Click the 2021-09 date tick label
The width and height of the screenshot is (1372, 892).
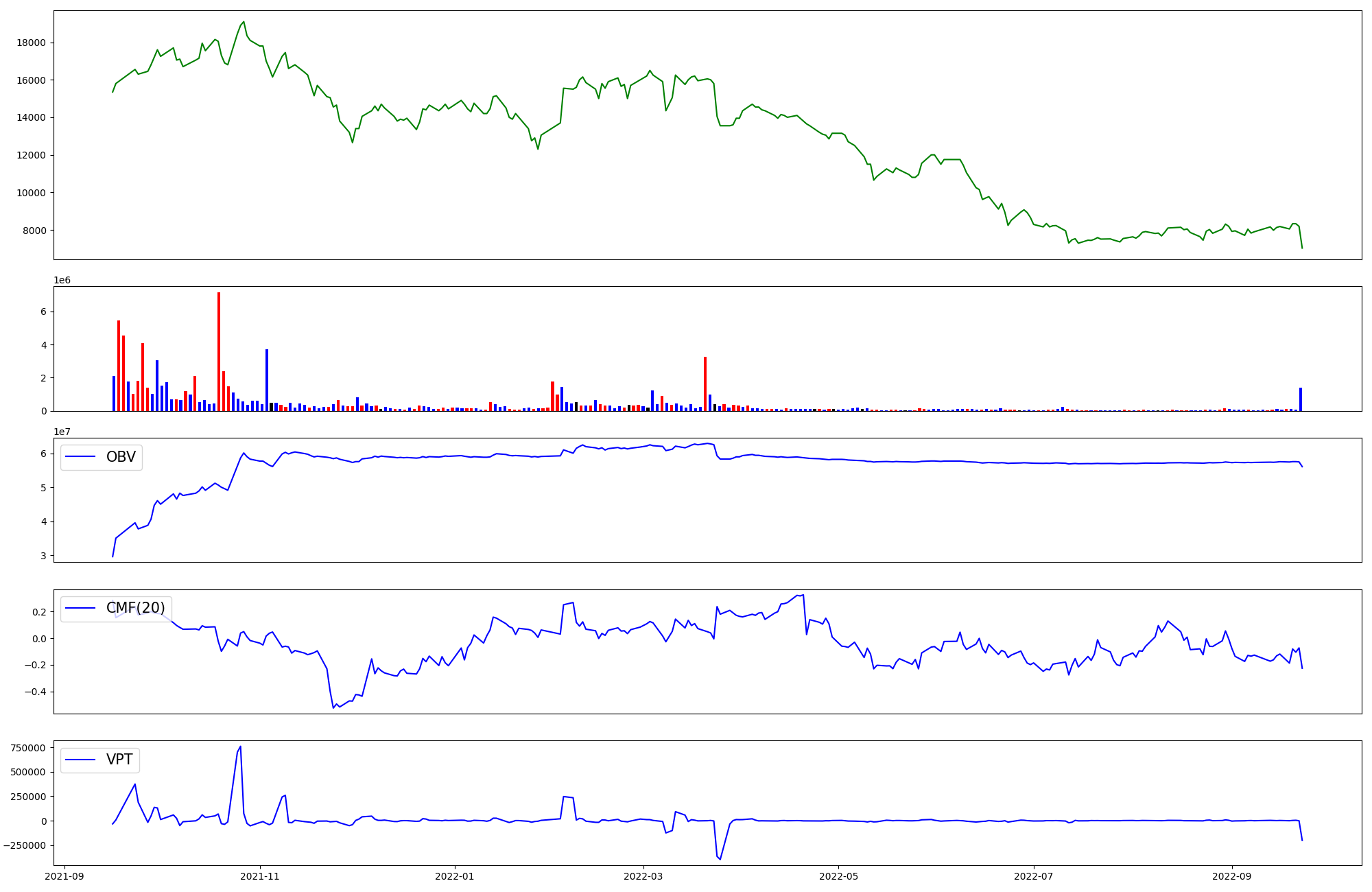pos(65,876)
